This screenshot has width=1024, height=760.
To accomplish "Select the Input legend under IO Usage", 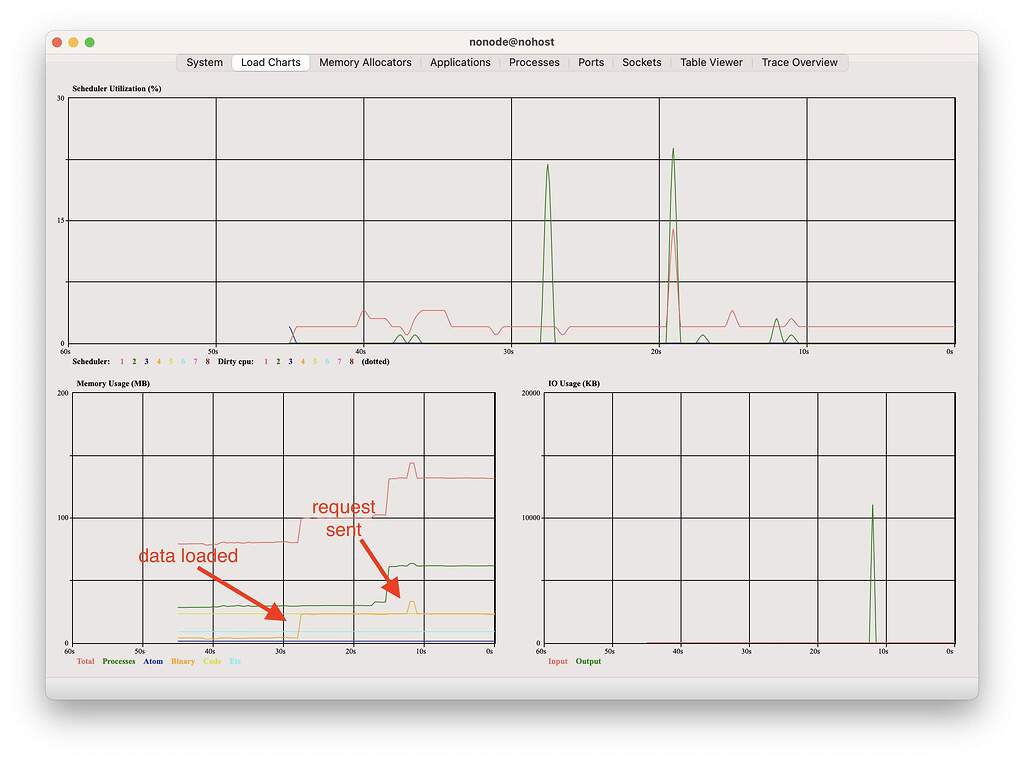I will tap(557, 661).
